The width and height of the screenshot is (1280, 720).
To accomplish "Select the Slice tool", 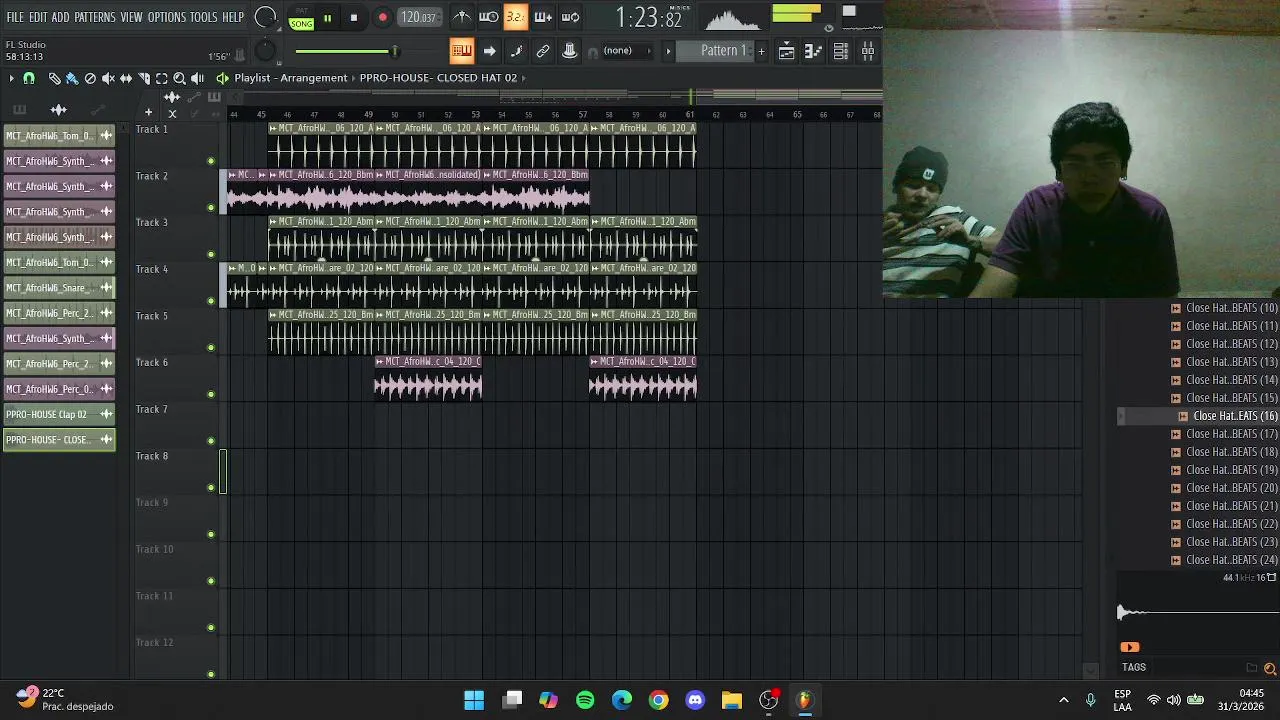I will pos(144,78).
